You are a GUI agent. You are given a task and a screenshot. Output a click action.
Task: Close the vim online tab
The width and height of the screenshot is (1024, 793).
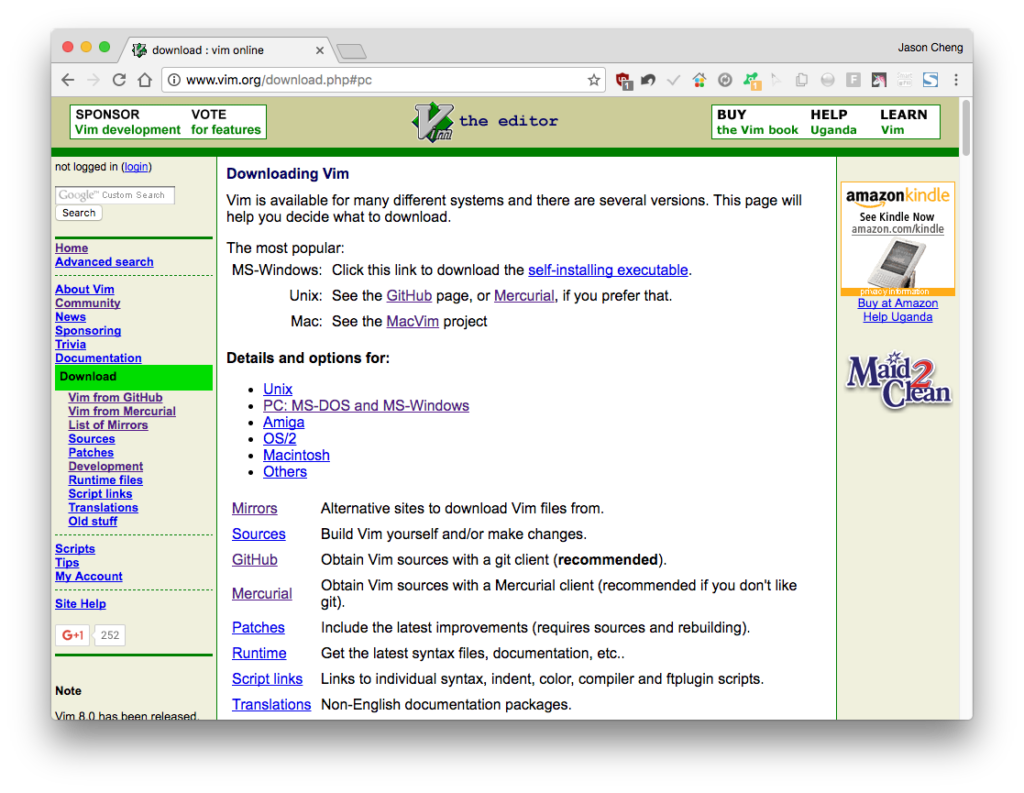click(x=319, y=50)
